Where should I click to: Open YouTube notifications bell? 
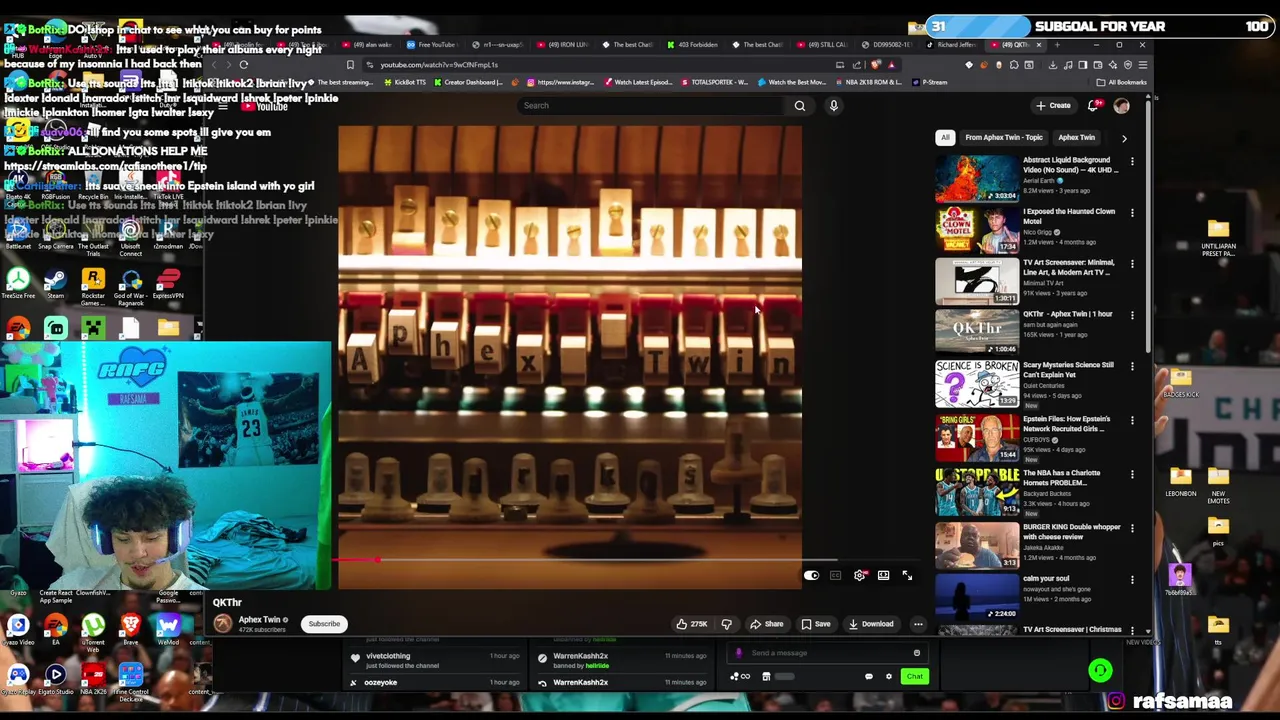point(1095,105)
